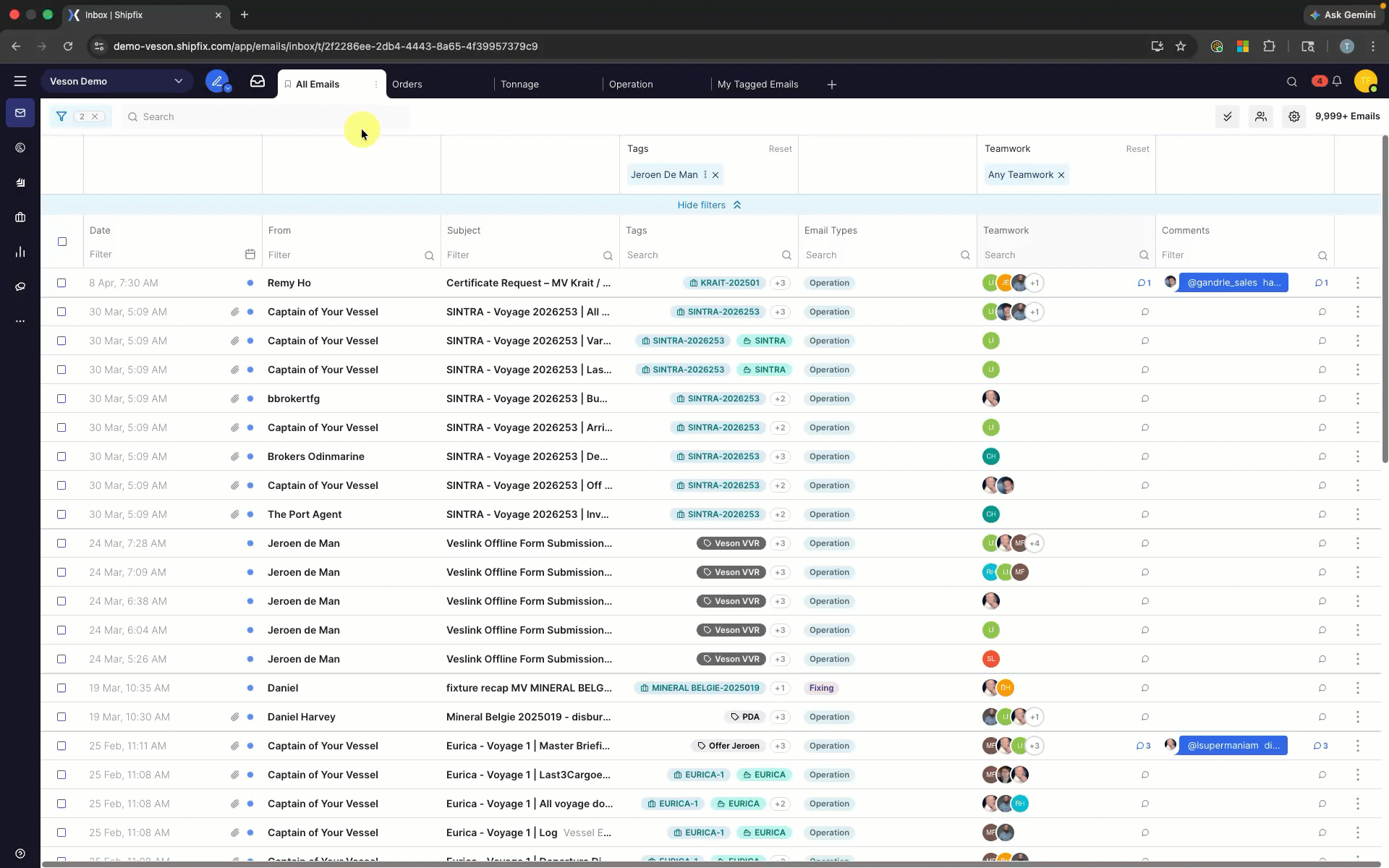Switch to the Orders tab
The width and height of the screenshot is (1389, 868).
point(407,85)
